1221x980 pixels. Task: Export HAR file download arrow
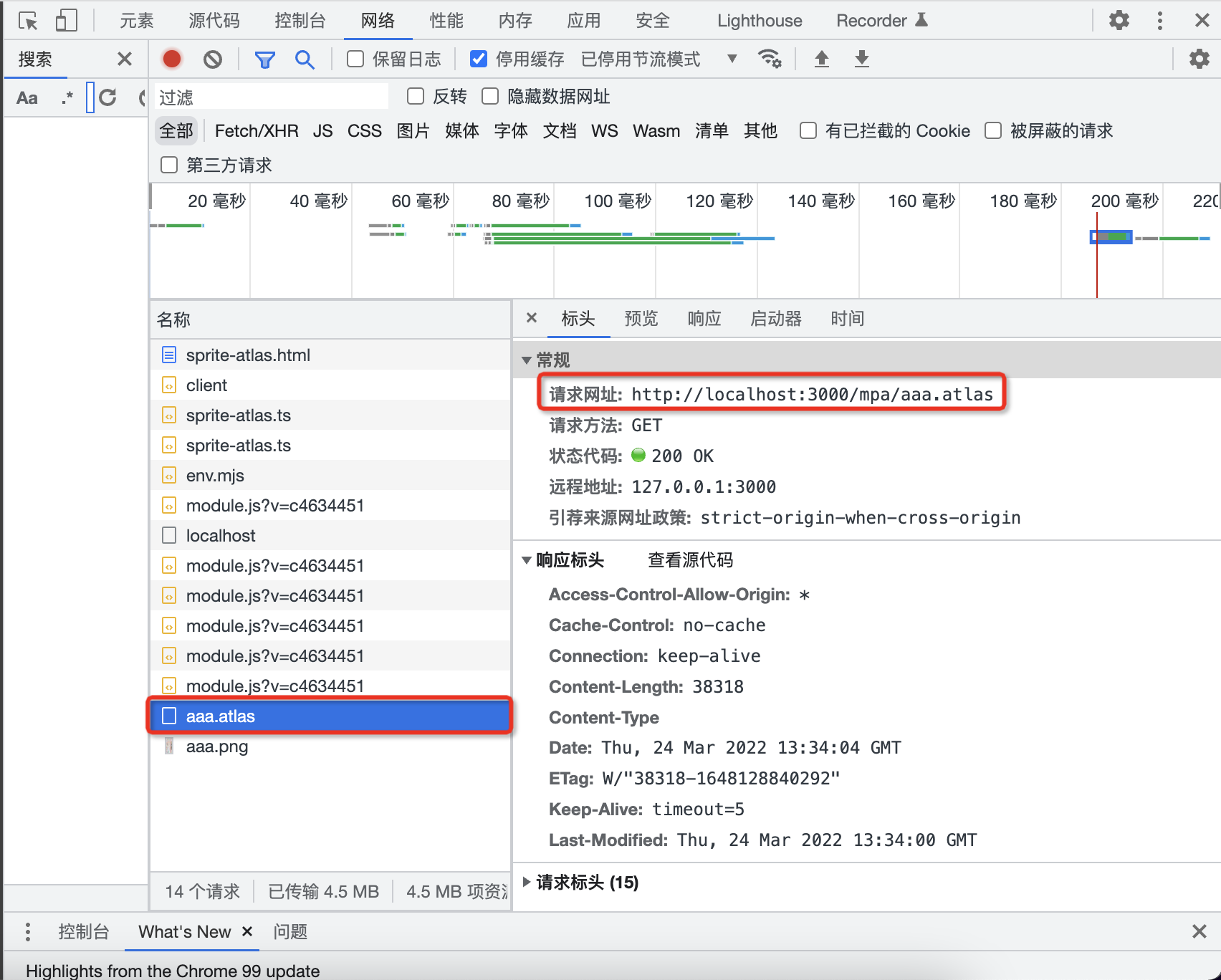pyautogui.click(x=862, y=59)
